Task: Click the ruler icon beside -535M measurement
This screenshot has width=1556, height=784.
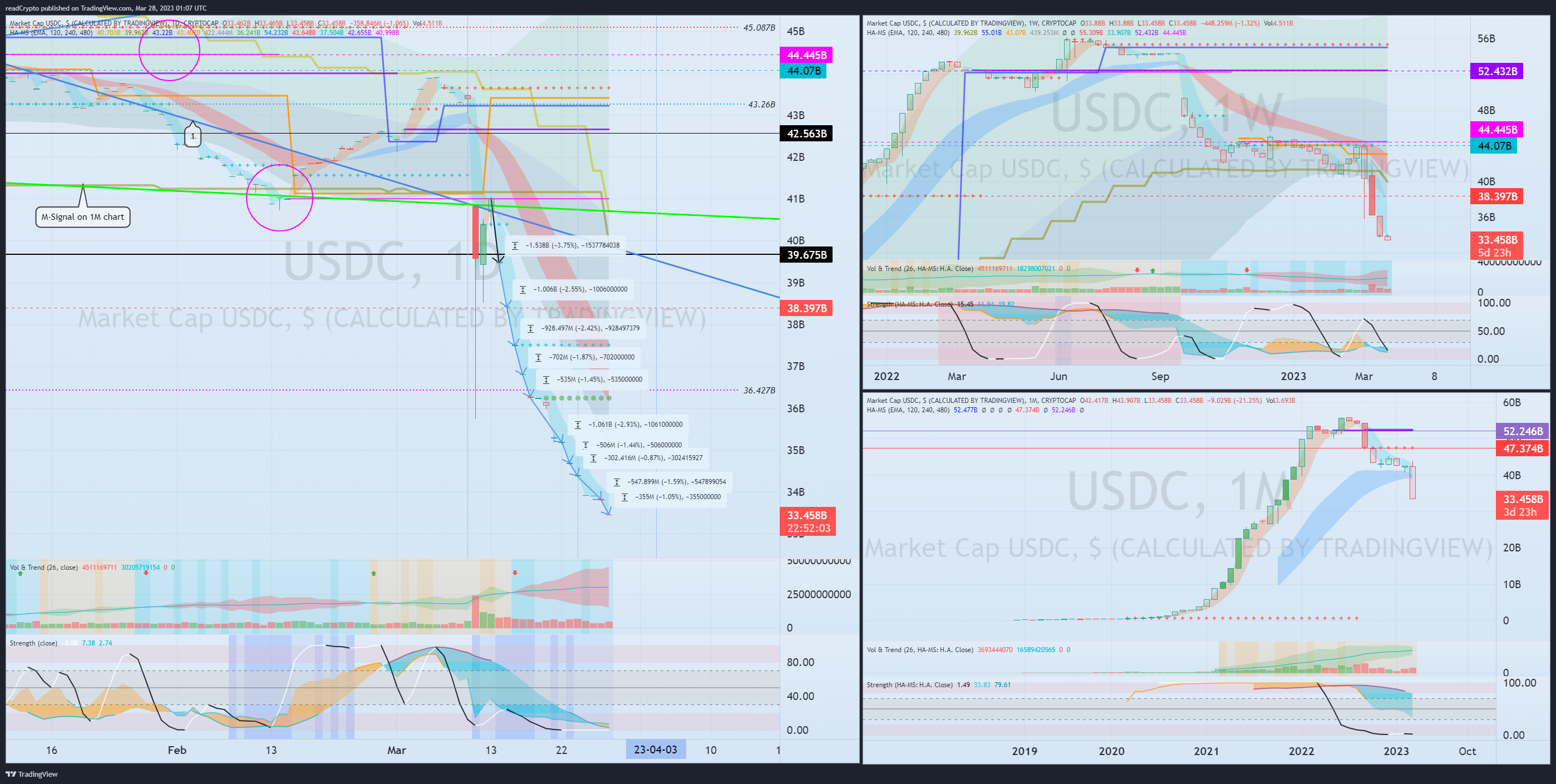Action: click(x=546, y=379)
